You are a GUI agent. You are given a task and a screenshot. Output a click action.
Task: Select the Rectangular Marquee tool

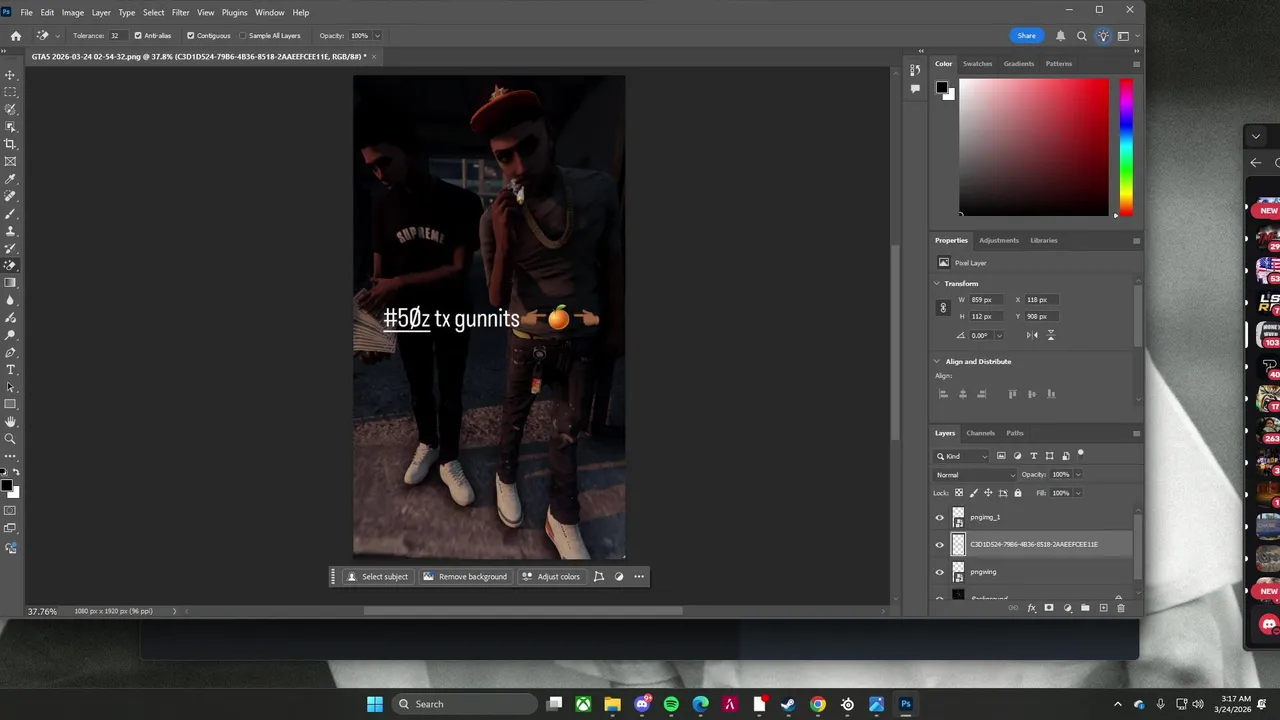(x=11, y=92)
